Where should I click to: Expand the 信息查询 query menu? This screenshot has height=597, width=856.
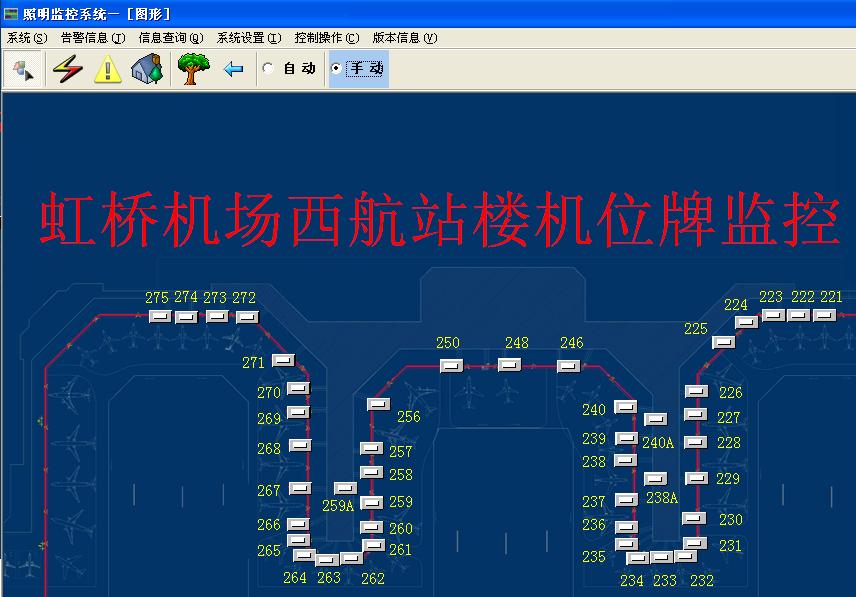point(171,38)
